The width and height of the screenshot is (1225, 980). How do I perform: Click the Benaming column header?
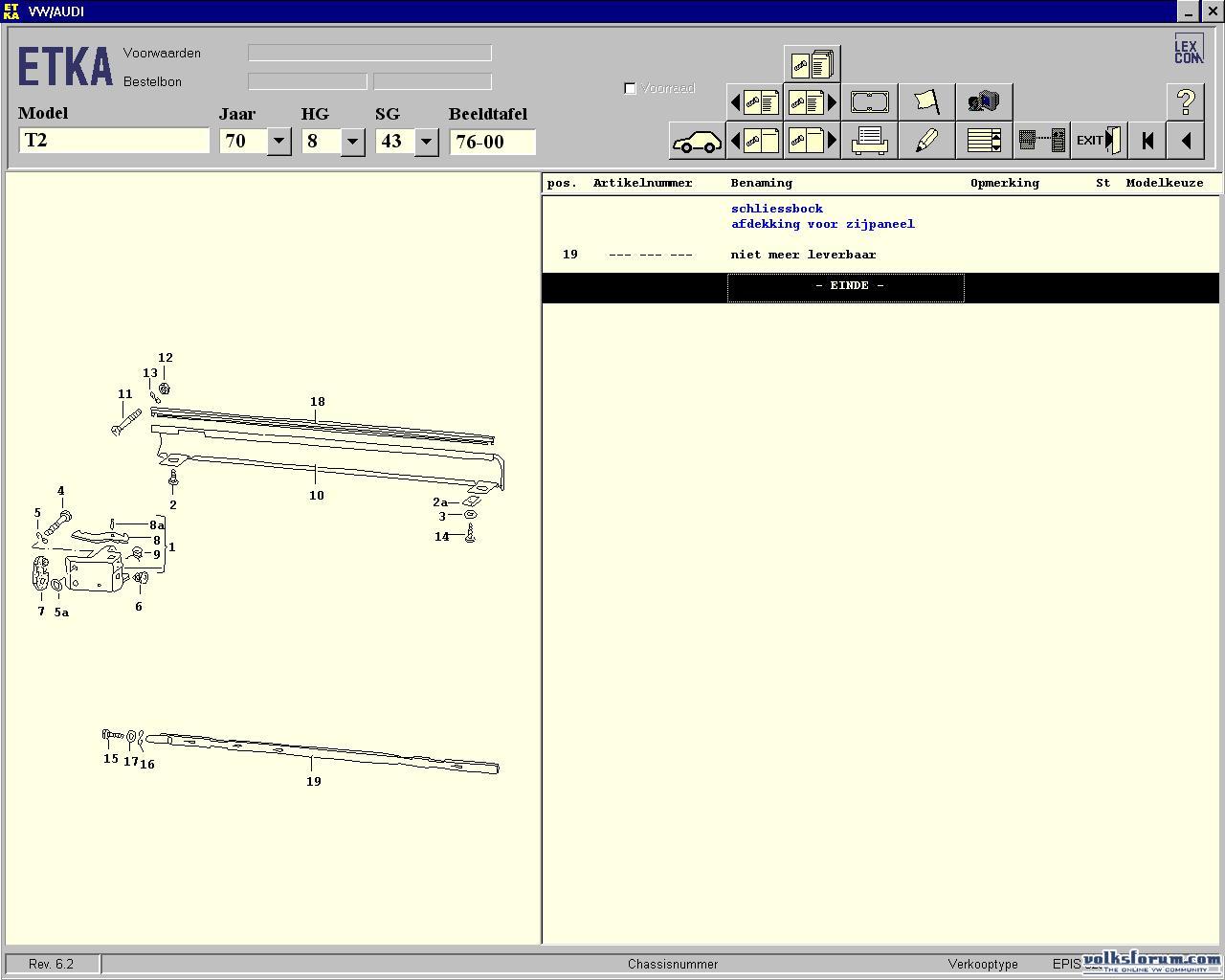point(761,183)
